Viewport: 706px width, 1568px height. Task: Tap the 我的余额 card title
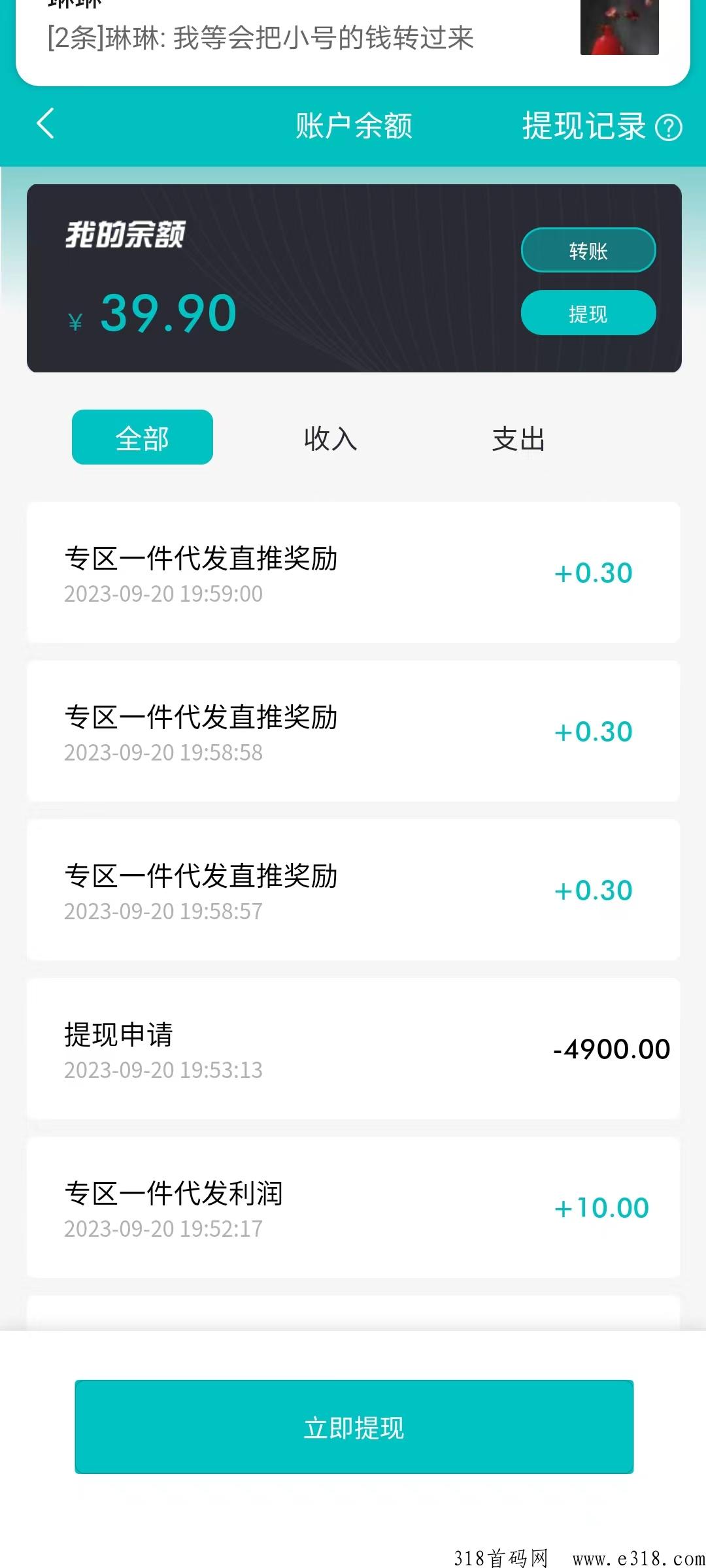point(125,235)
